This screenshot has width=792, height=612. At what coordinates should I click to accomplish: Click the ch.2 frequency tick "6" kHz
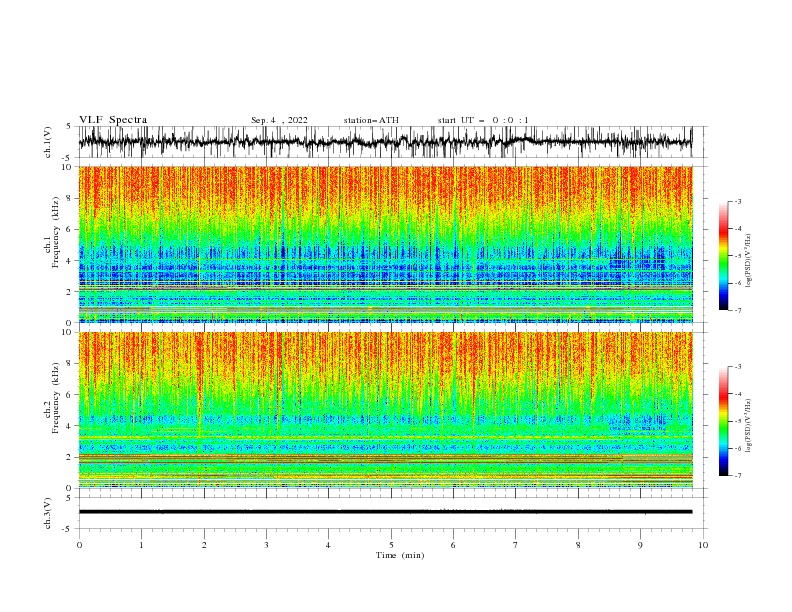click(x=70, y=395)
